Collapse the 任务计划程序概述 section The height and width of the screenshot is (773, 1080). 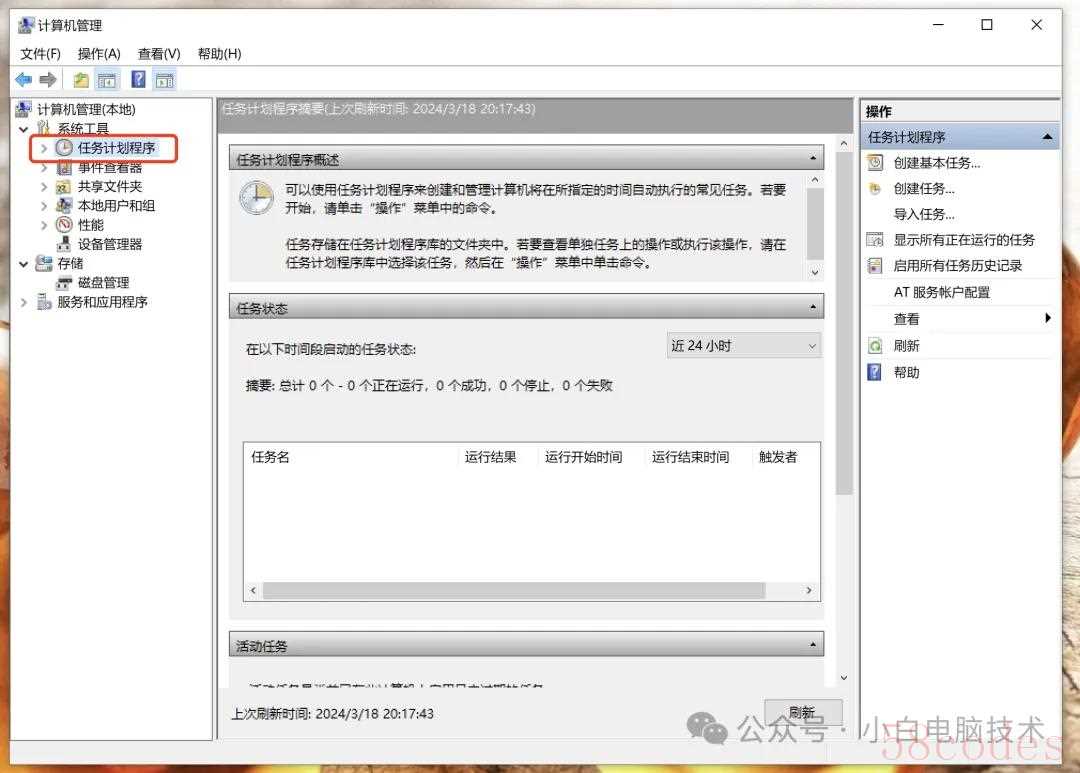[x=813, y=159]
